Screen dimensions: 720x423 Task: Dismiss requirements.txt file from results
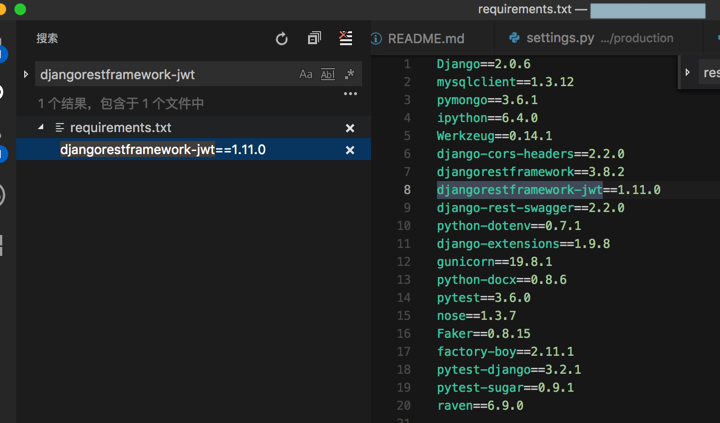(350, 128)
